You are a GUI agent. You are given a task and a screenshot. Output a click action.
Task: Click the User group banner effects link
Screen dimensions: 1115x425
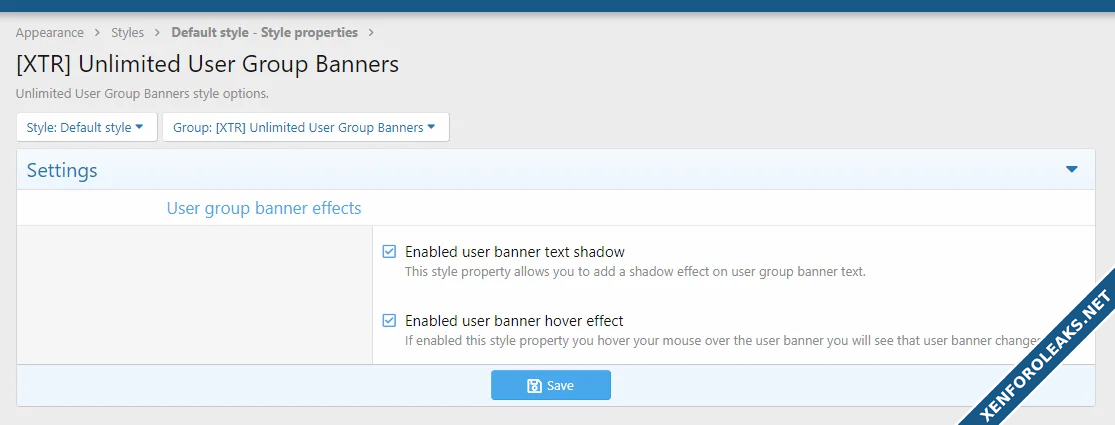tap(264, 209)
